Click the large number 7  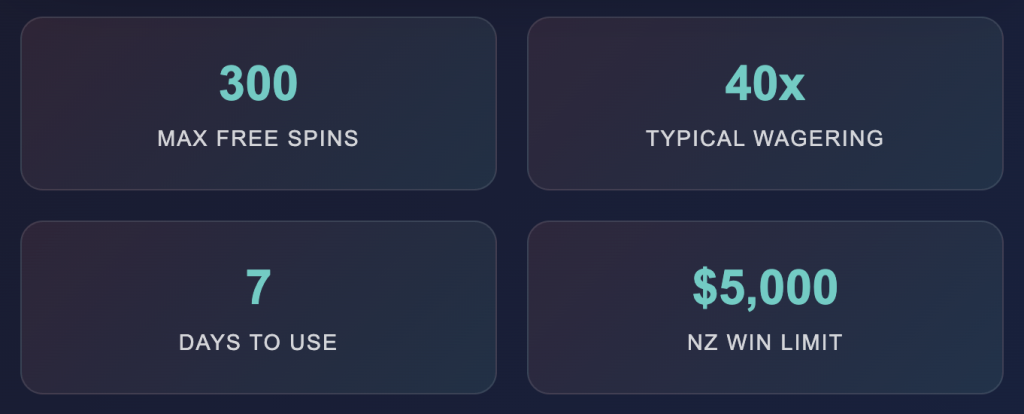pos(258,288)
